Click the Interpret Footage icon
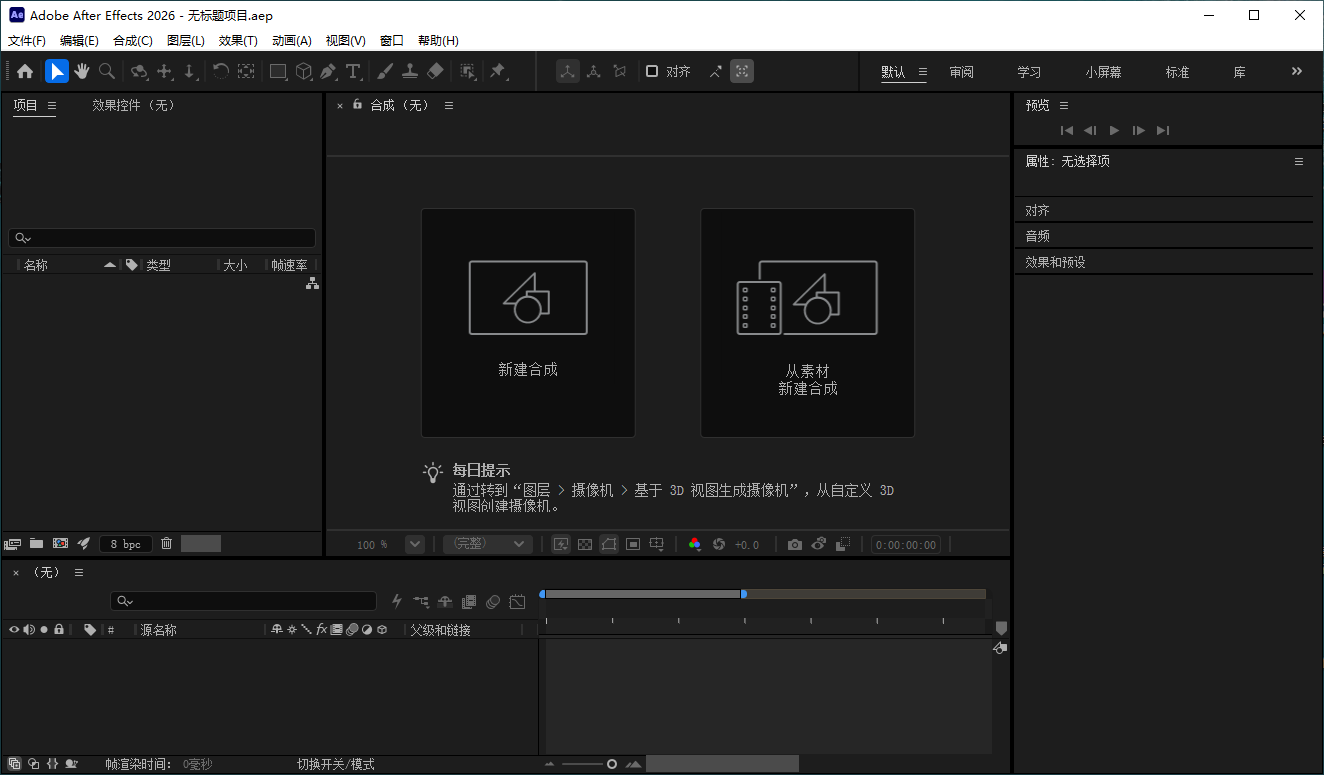The width and height of the screenshot is (1324, 775). coord(13,543)
